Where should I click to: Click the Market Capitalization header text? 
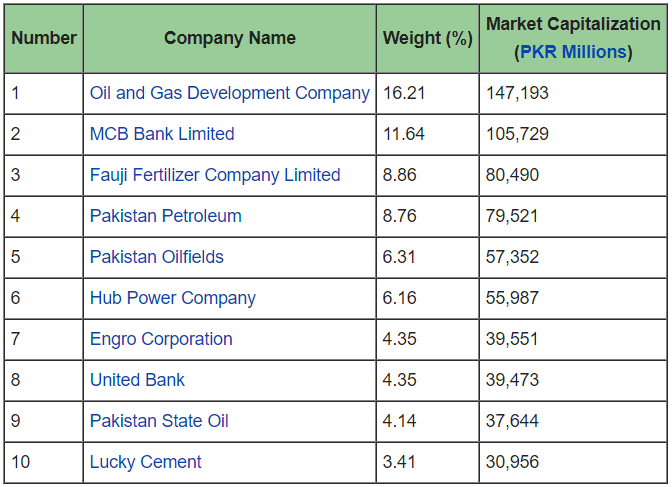click(573, 24)
